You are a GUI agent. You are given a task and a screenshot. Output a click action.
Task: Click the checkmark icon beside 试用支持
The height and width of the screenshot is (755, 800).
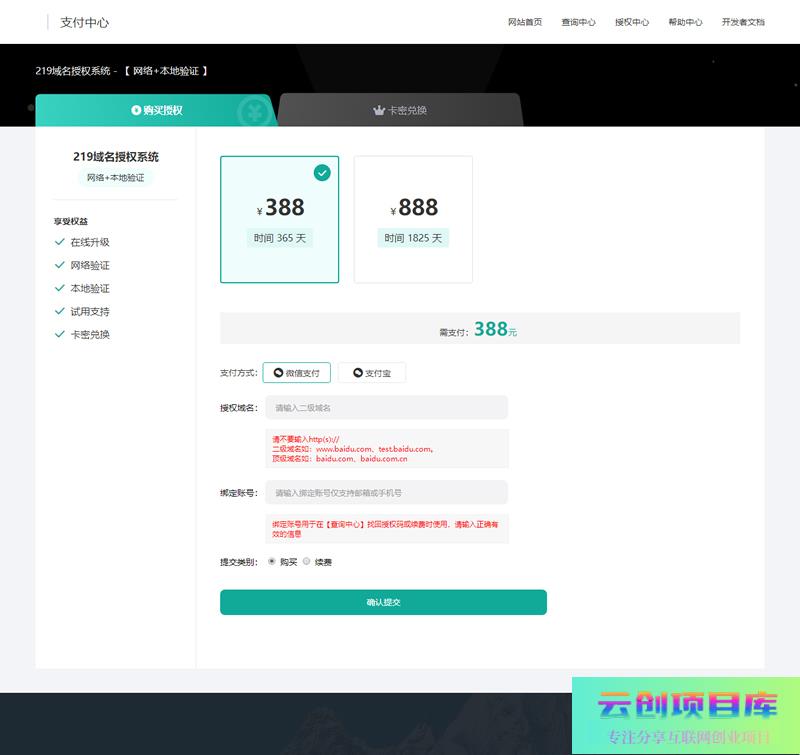coord(60,311)
